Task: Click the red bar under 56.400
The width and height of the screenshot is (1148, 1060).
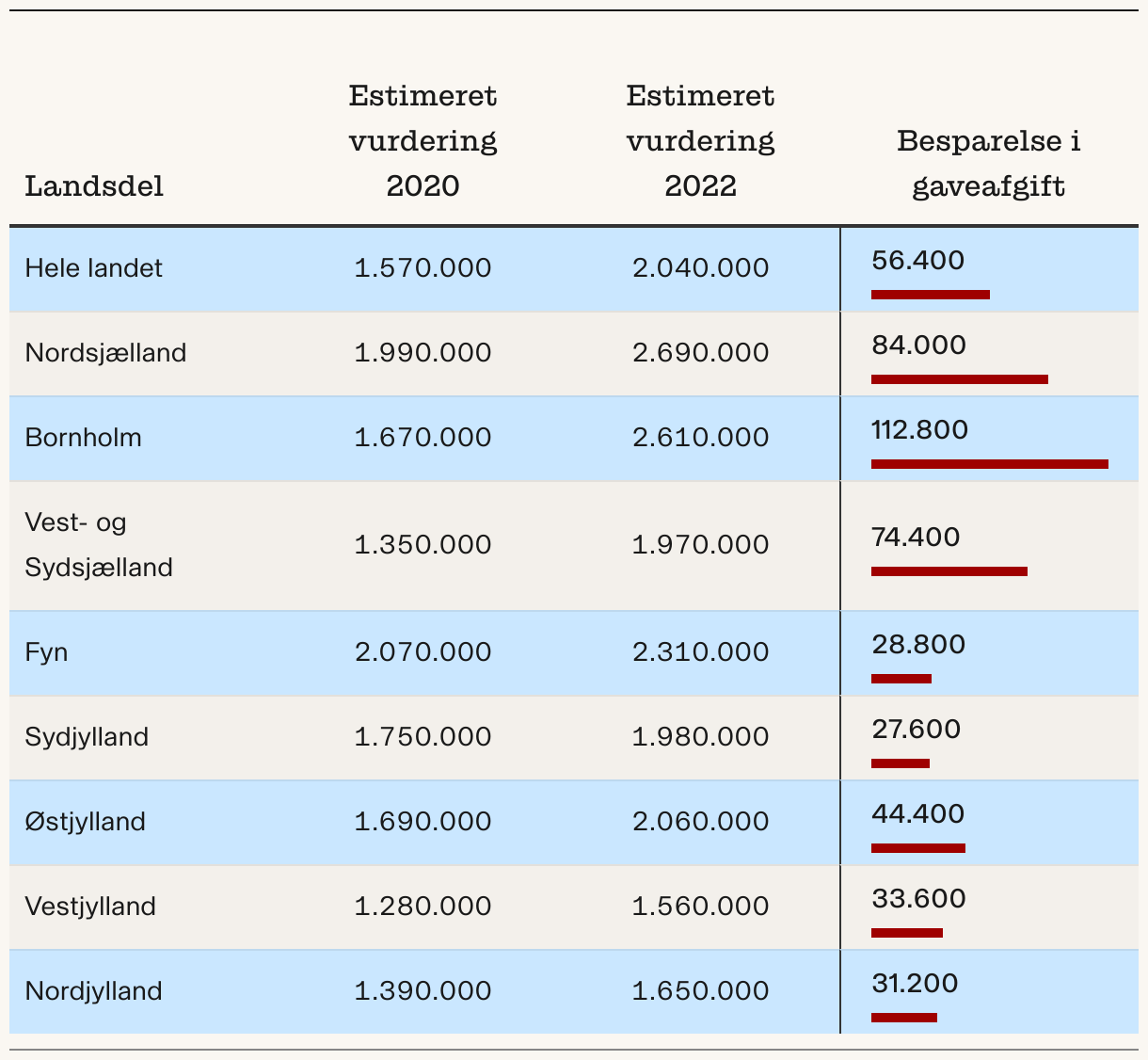Action: pyautogui.click(x=931, y=295)
